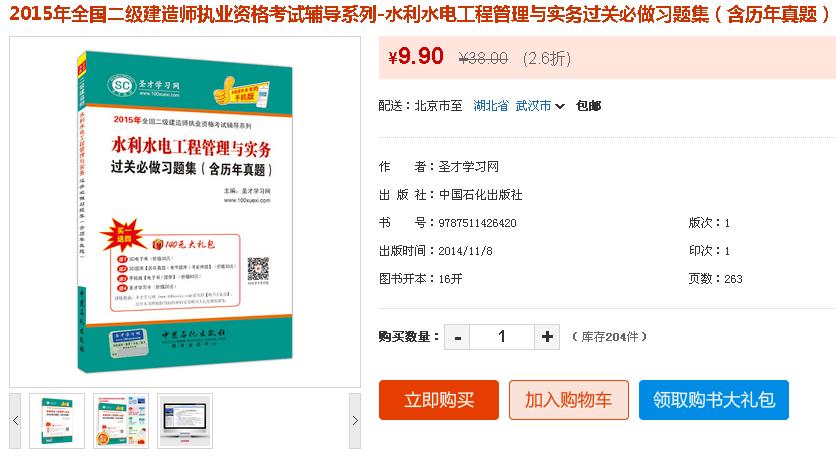Click the ¥9.90 discounted price

416,57
